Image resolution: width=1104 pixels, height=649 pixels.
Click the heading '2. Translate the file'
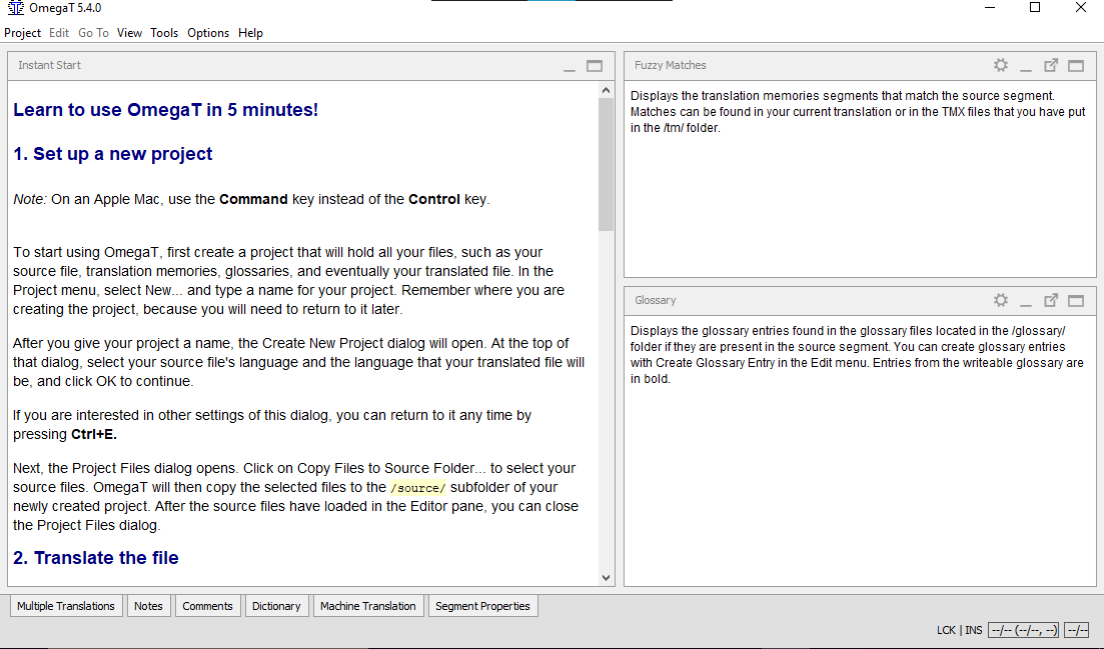pos(96,558)
